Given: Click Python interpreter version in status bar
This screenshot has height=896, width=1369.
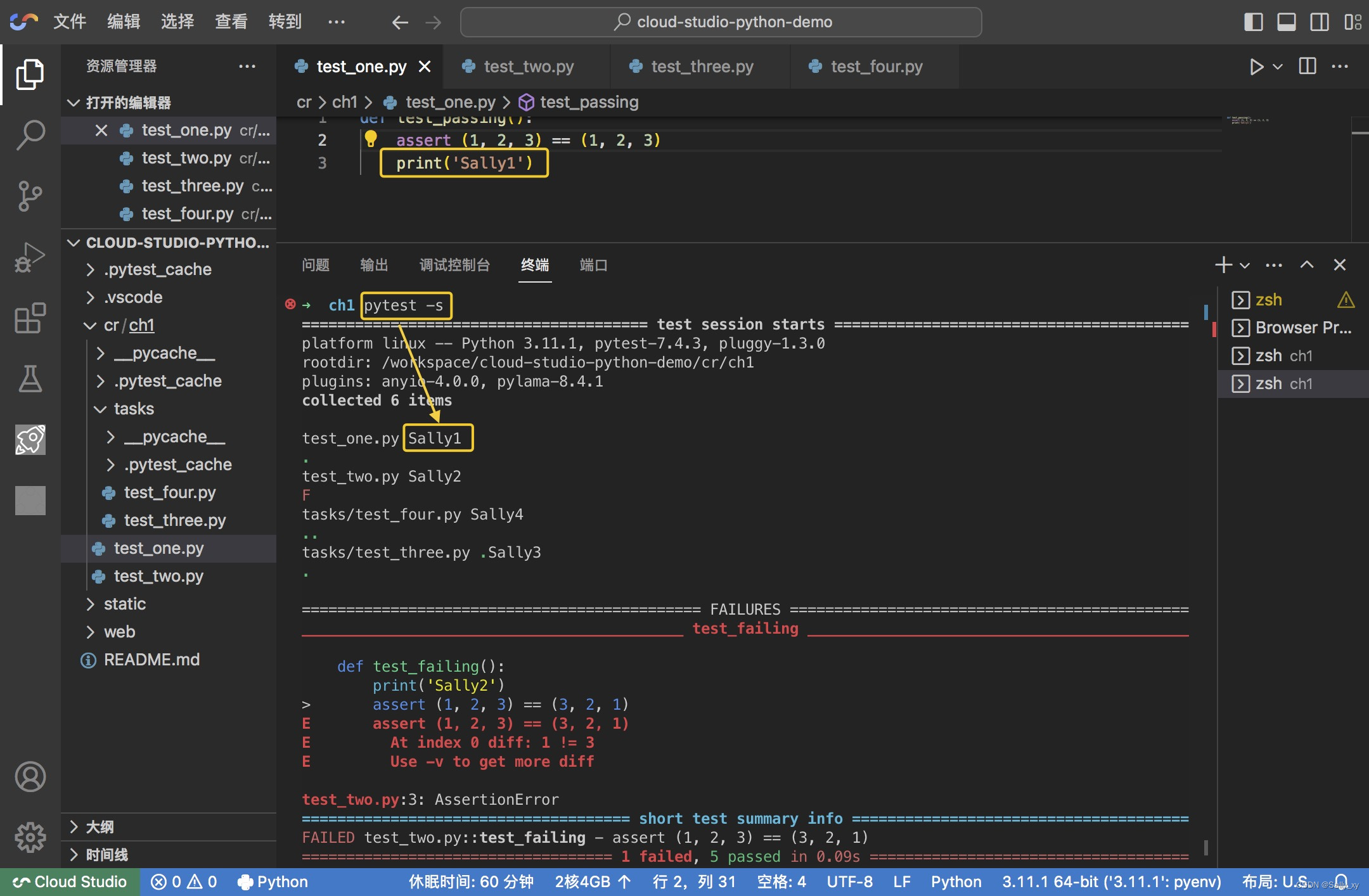Looking at the screenshot, I should (x=1111, y=882).
